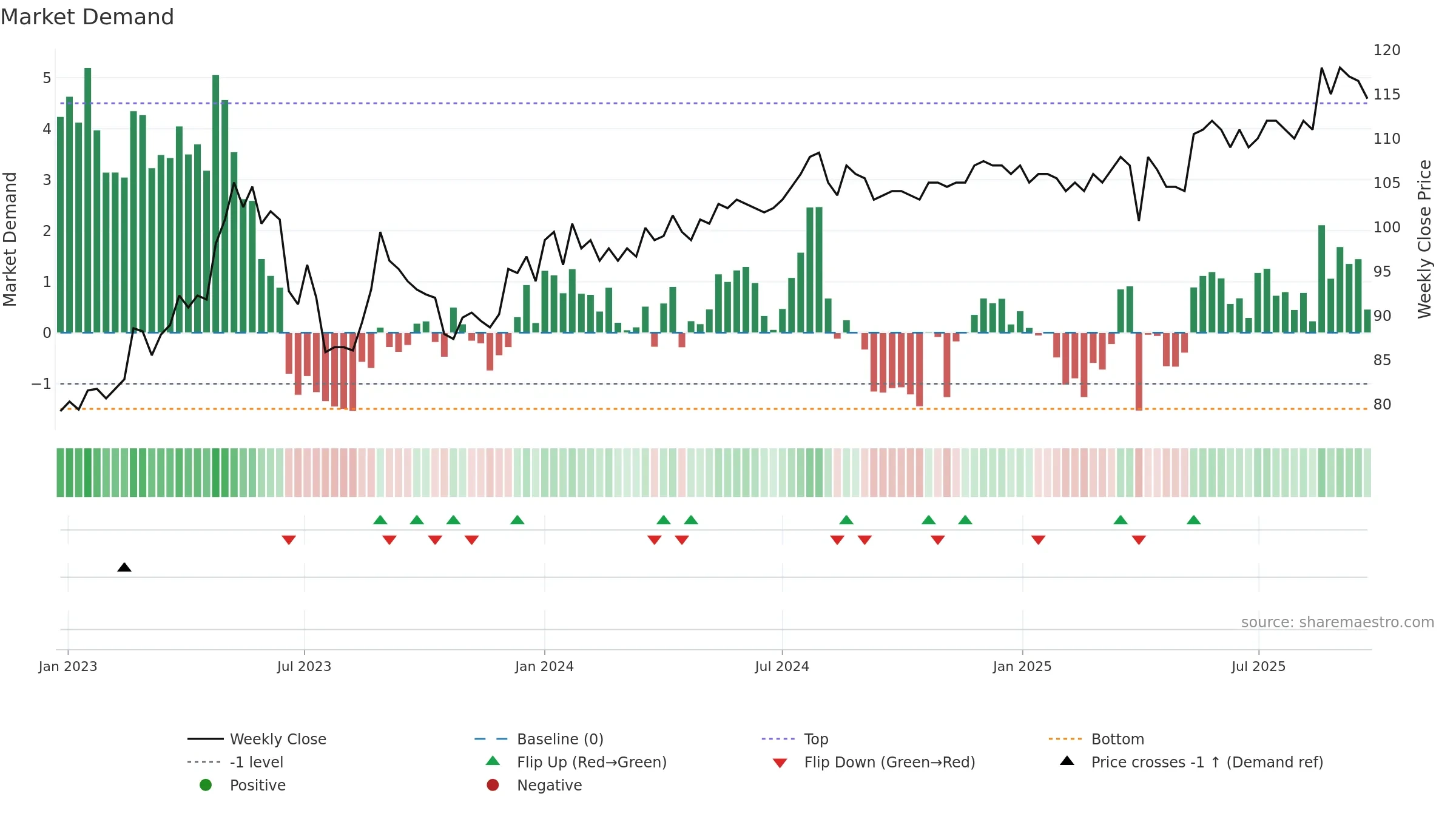
Task: Click the Negative red circle legend icon
Action: pos(493,785)
